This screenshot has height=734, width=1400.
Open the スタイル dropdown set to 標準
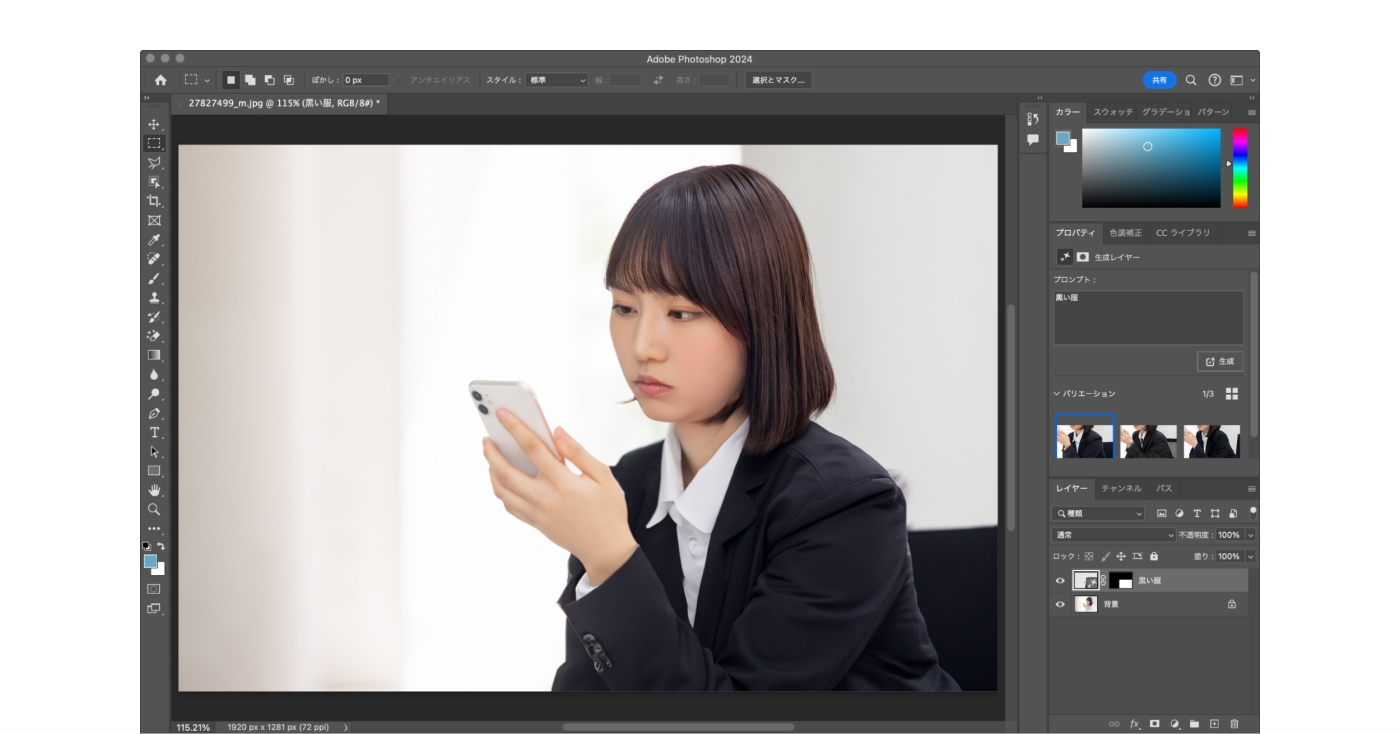tap(557, 80)
